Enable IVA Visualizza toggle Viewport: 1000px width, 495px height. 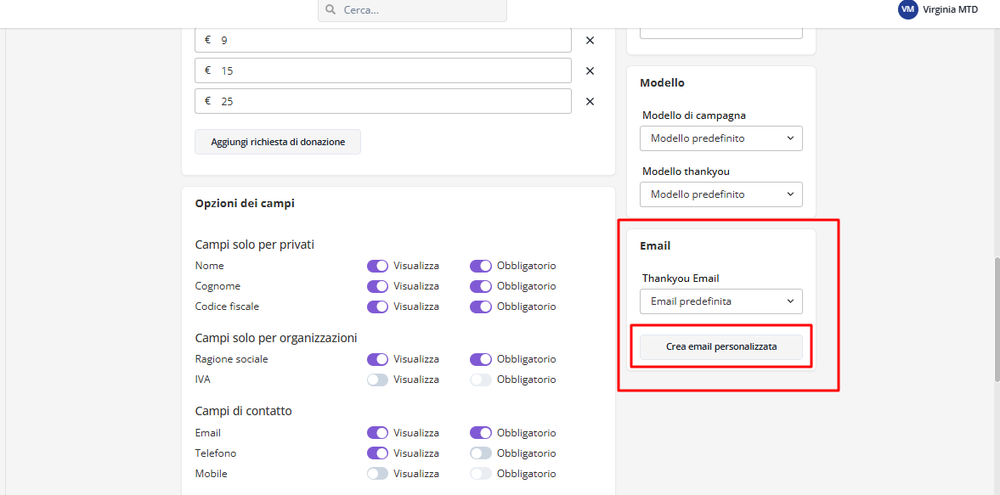click(377, 380)
